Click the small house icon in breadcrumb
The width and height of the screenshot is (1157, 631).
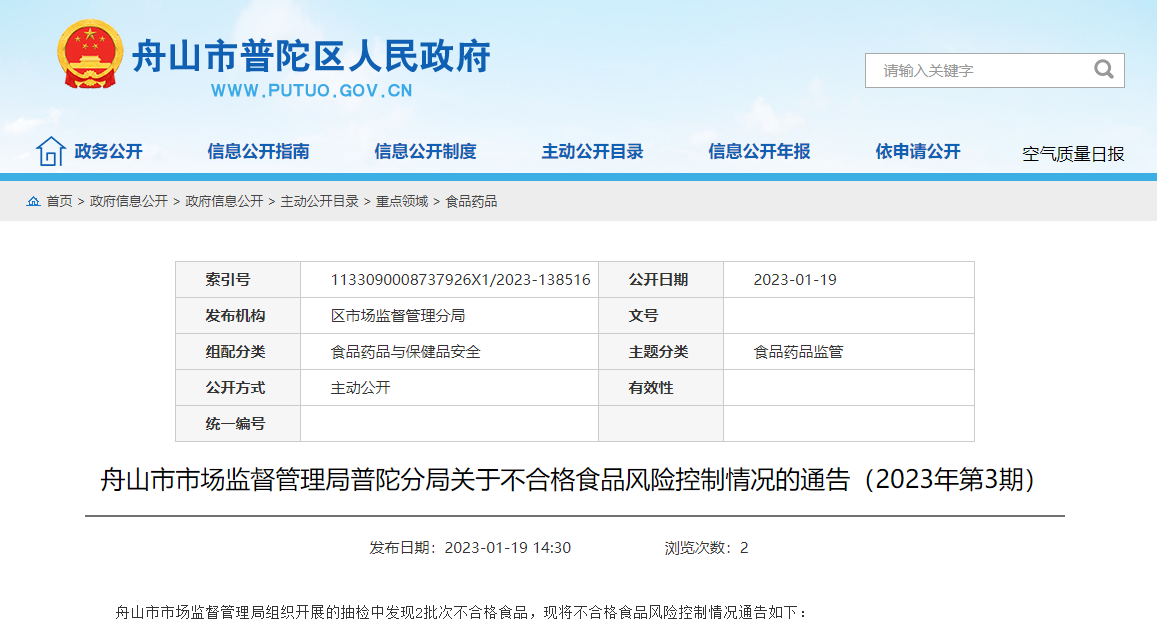pos(33,201)
